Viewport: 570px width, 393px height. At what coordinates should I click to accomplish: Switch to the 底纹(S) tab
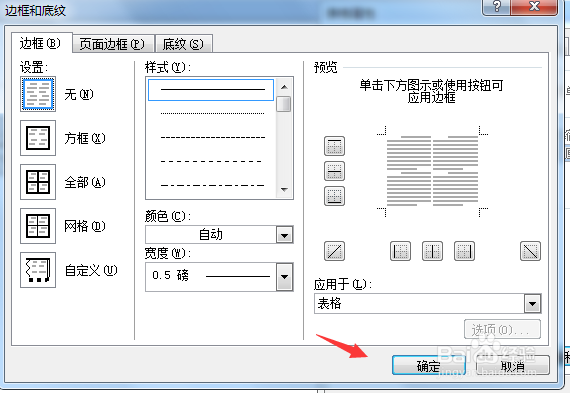183,44
